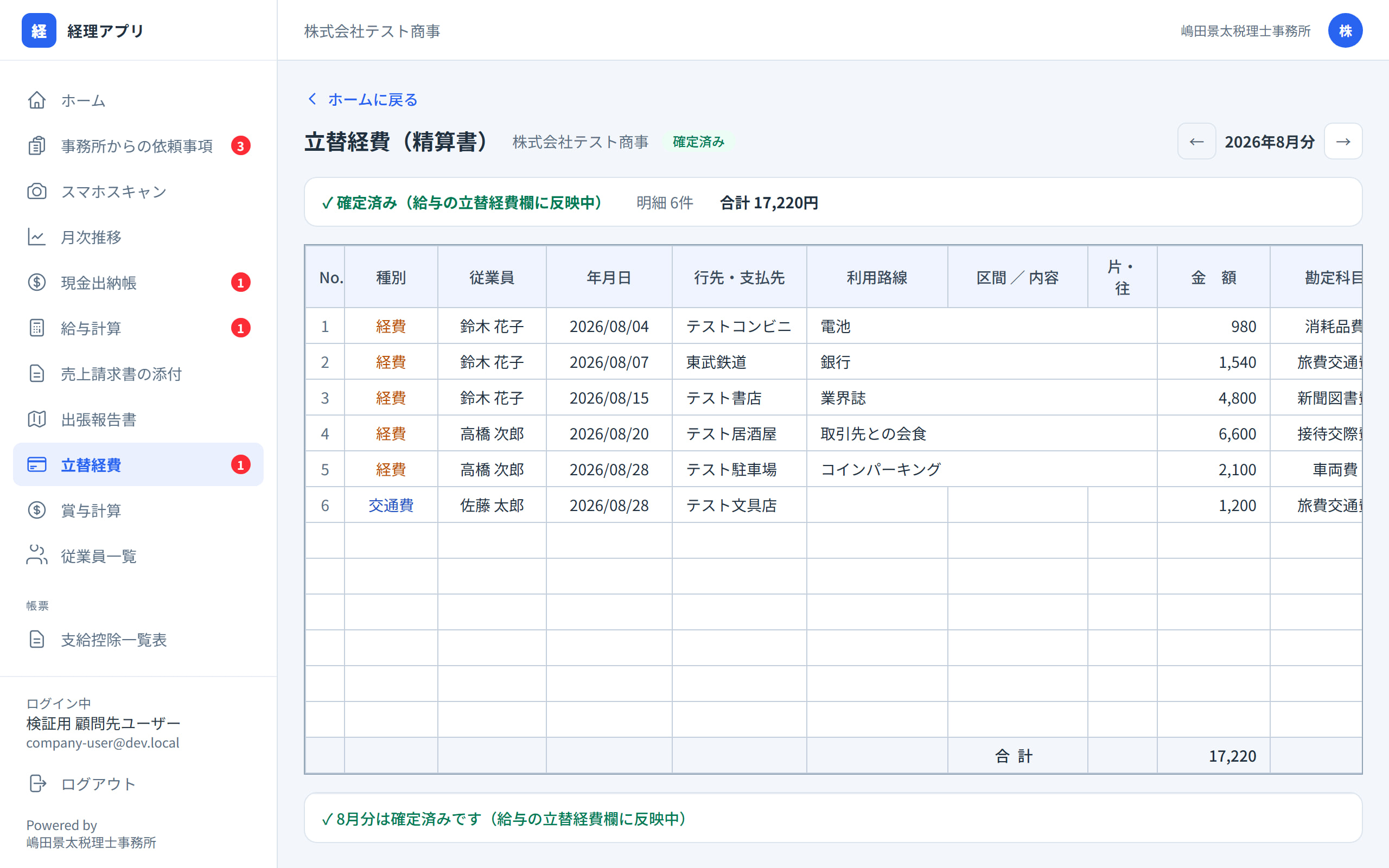
Task: Click the 2026年8月分 month label
Action: click(1270, 142)
